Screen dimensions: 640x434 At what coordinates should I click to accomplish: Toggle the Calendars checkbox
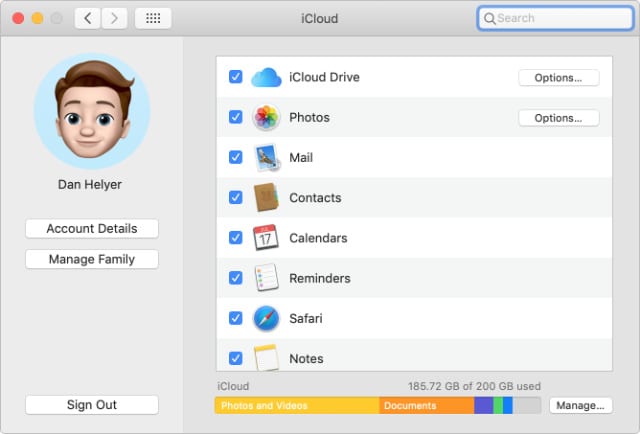[236, 238]
